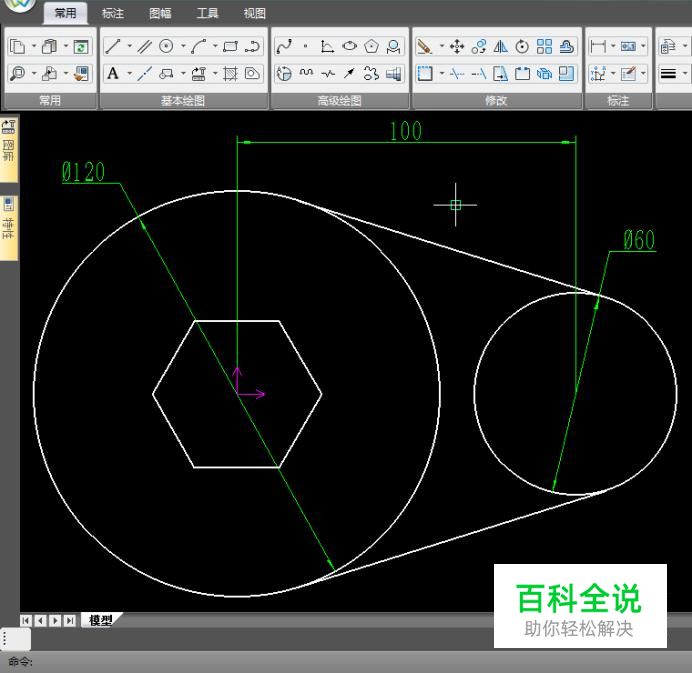This screenshot has height=673, width=692.
Task: Select the Erase (brush) tool in Modify
Action: point(425,46)
